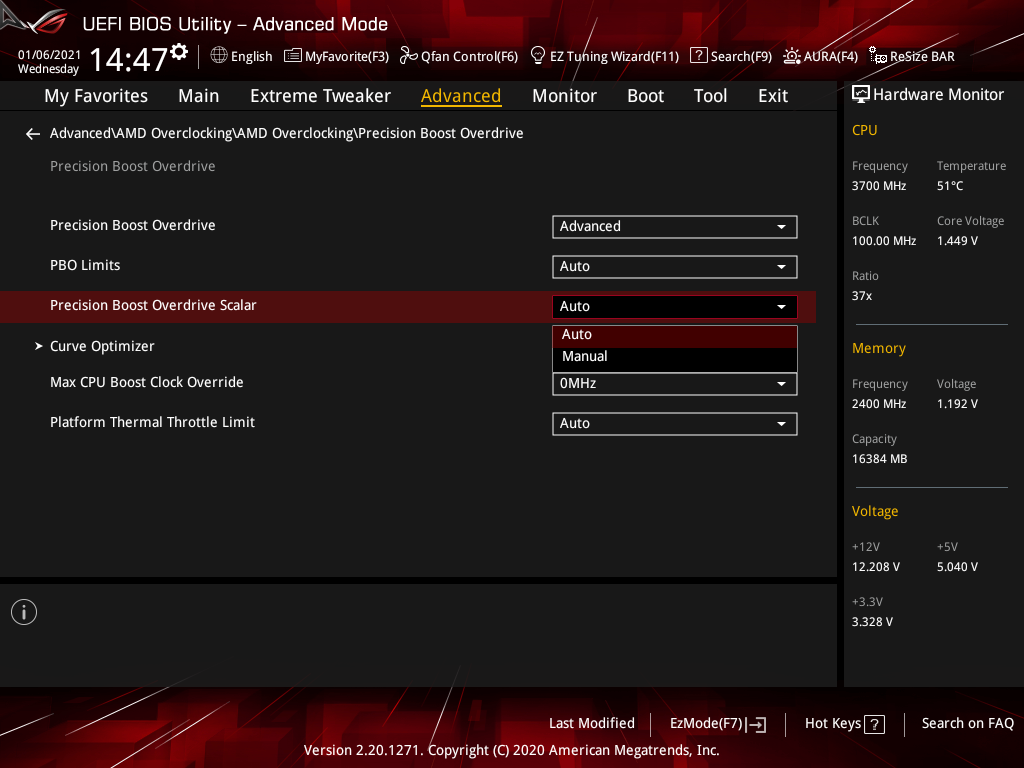The width and height of the screenshot is (1024, 768).
Task: Click Core Voltage 1.449 V value
Action: 957,241
